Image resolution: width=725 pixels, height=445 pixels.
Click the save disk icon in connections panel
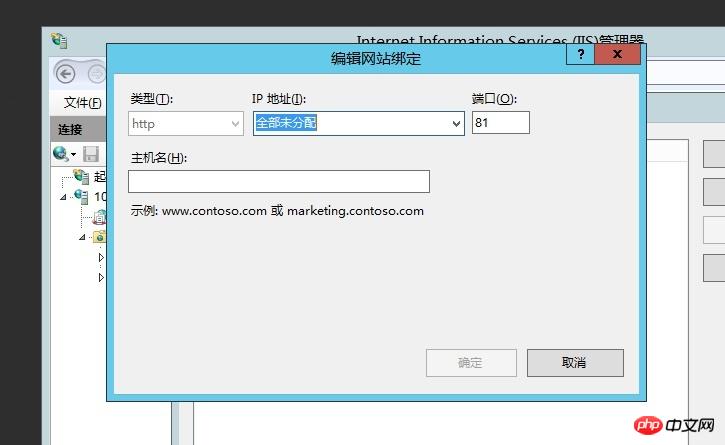pos(91,154)
